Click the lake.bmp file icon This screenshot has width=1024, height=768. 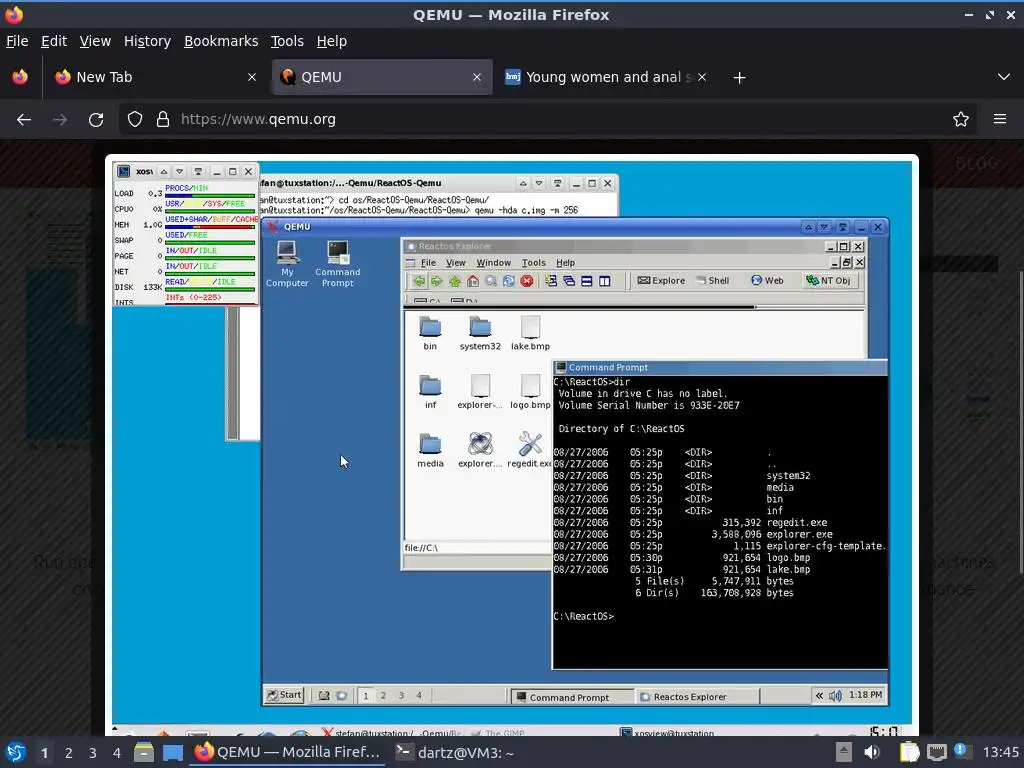pyautogui.click(x=530, y=334)
